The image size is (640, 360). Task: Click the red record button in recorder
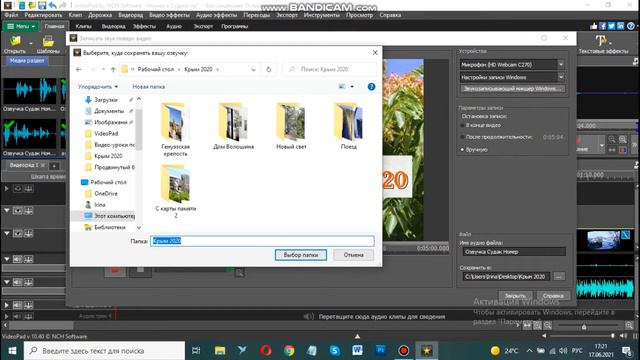tap(115, 271)
